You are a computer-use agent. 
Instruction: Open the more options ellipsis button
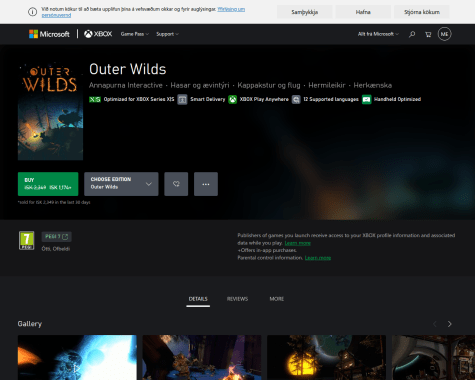(x=206, y=184)
